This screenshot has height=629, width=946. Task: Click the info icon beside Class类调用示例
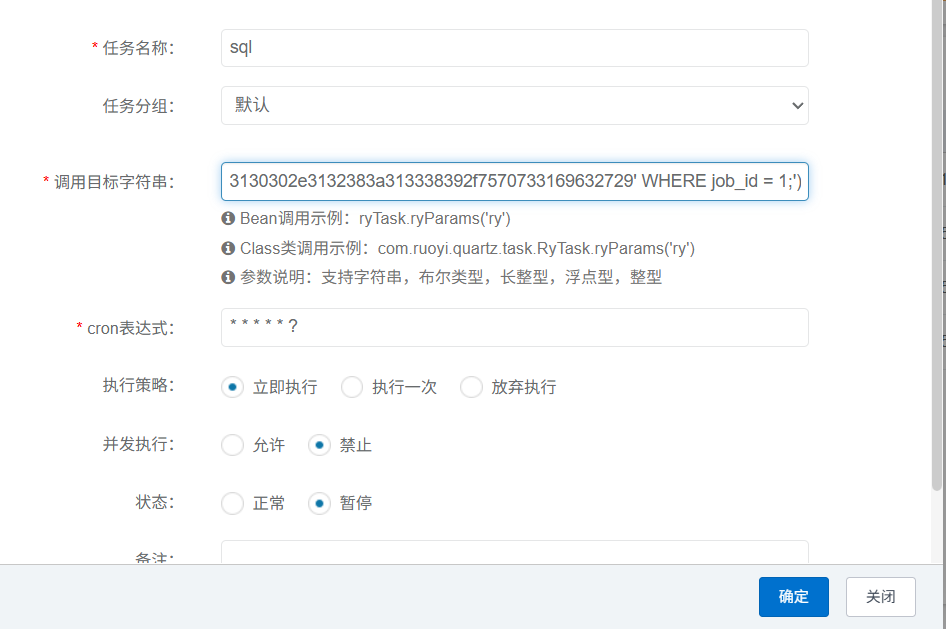(x=228, y=248)
